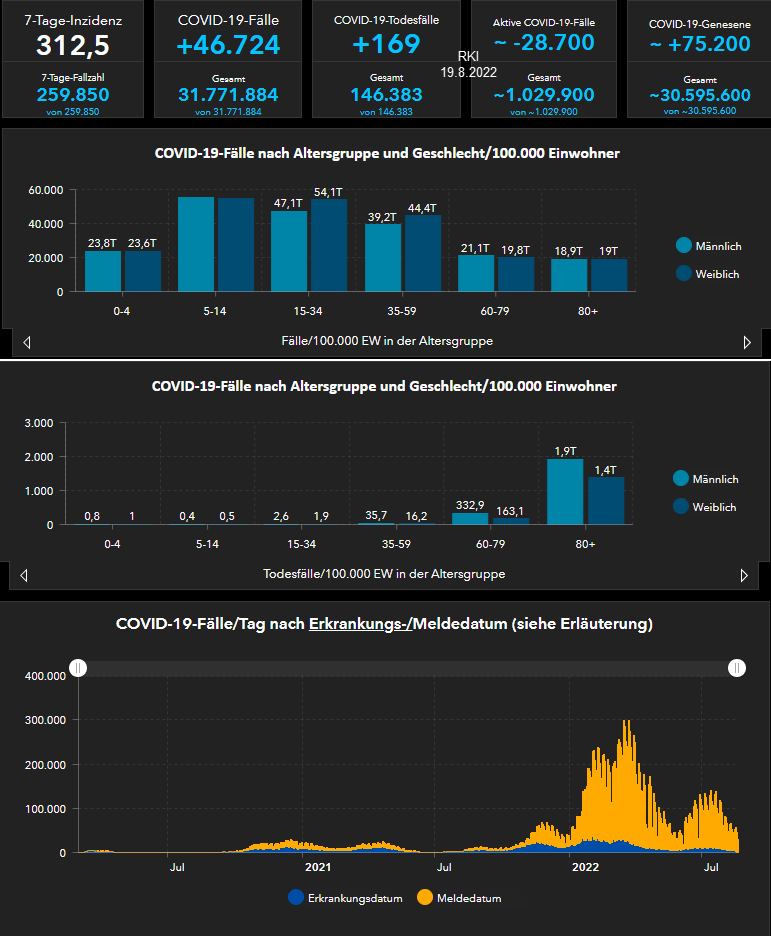Viewport: 771px width, 936px height.
Task: Click Weiblich legend circle in Todesfälle chart
Action: [682, 507]
